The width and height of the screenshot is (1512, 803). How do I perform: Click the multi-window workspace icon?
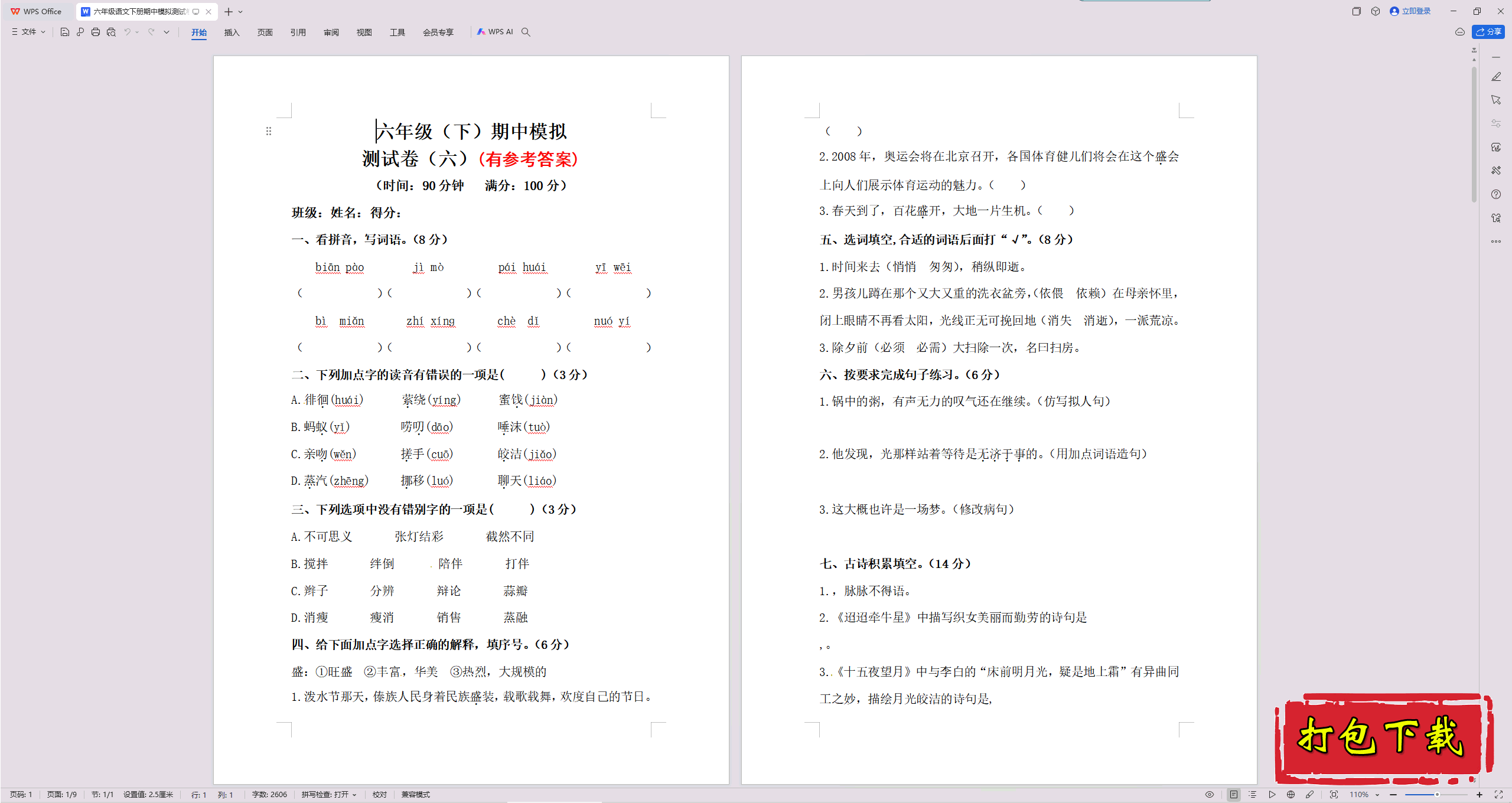click(1356, 11)
